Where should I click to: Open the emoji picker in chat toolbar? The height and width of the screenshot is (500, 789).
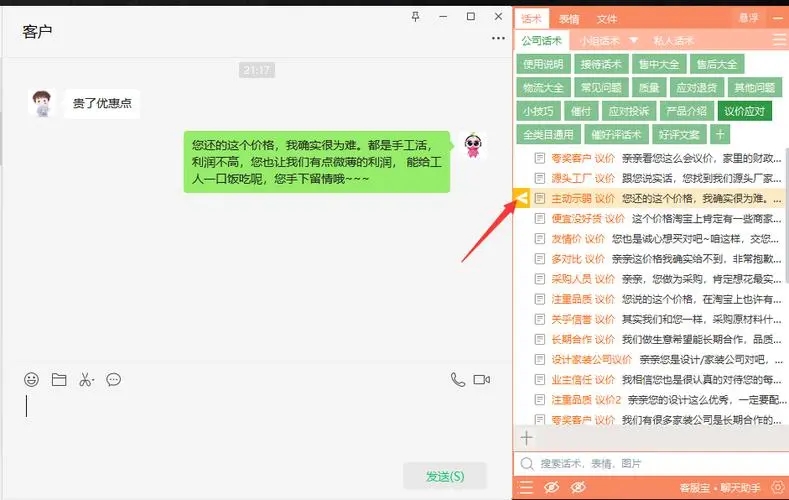point(32,380)
